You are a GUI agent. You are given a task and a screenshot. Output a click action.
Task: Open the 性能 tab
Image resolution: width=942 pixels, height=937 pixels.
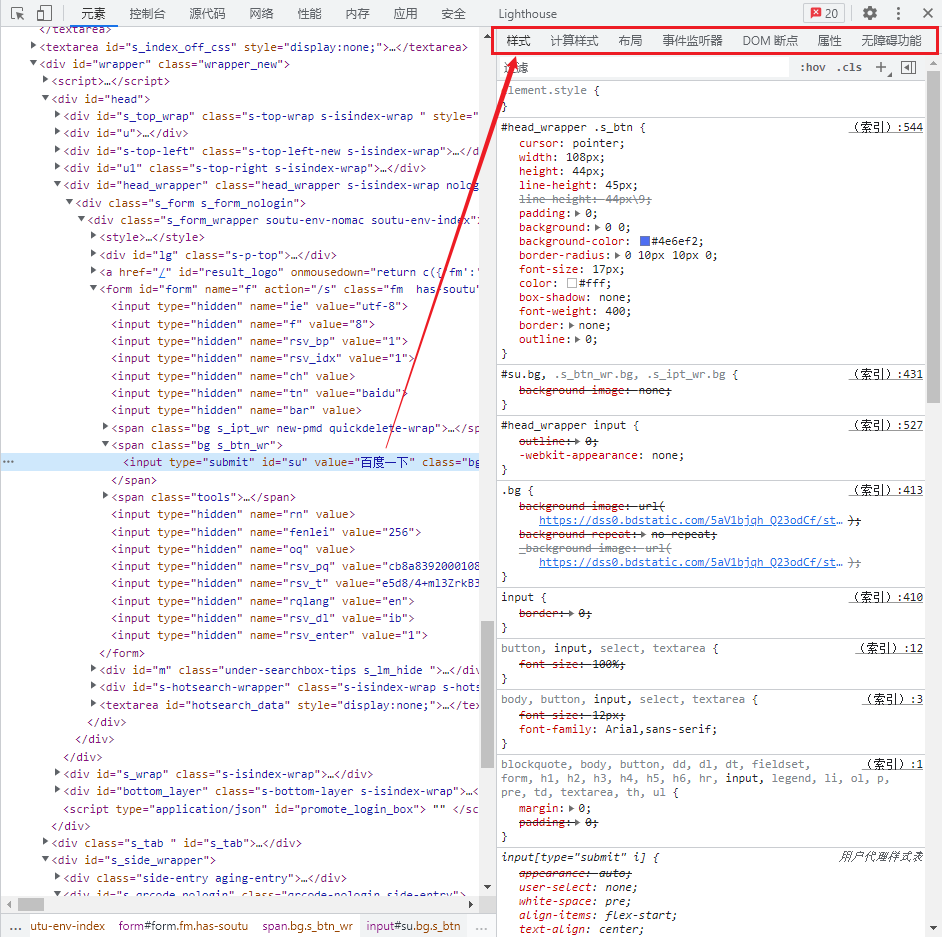[x=309, y=13]
